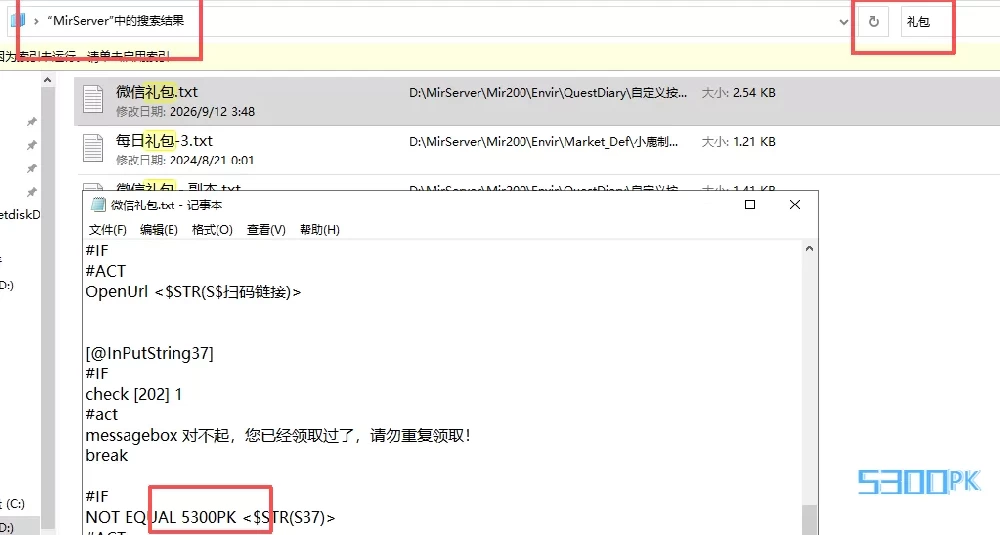Click the Envir\Market_Def path of 每日礼包-3.txt
Viewport: 1000px width, 535px height.
pyautogui.click(x=543, y=142)
